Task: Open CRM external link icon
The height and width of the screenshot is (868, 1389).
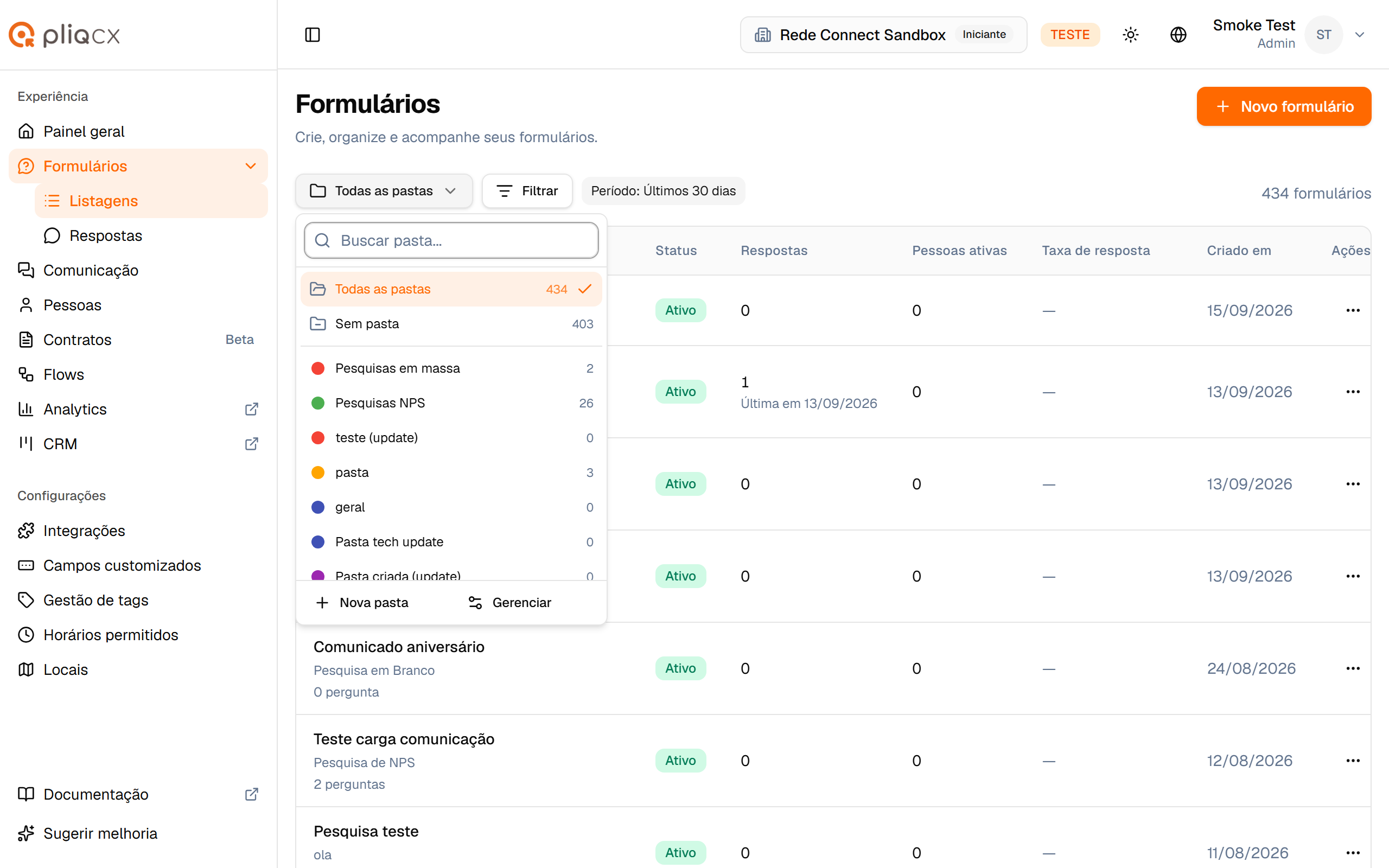Action: click(x=251, y=444)
